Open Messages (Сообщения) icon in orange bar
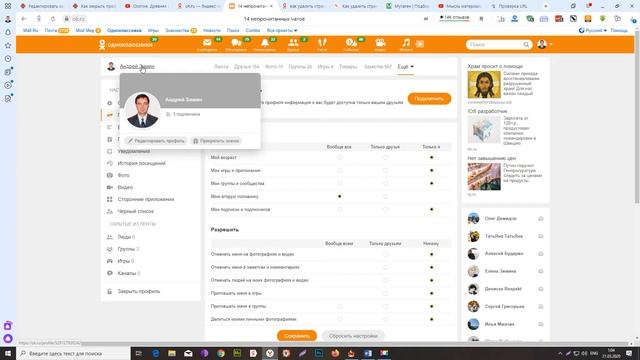The width and height of the screenshot is (640, 360). [207, 43]
